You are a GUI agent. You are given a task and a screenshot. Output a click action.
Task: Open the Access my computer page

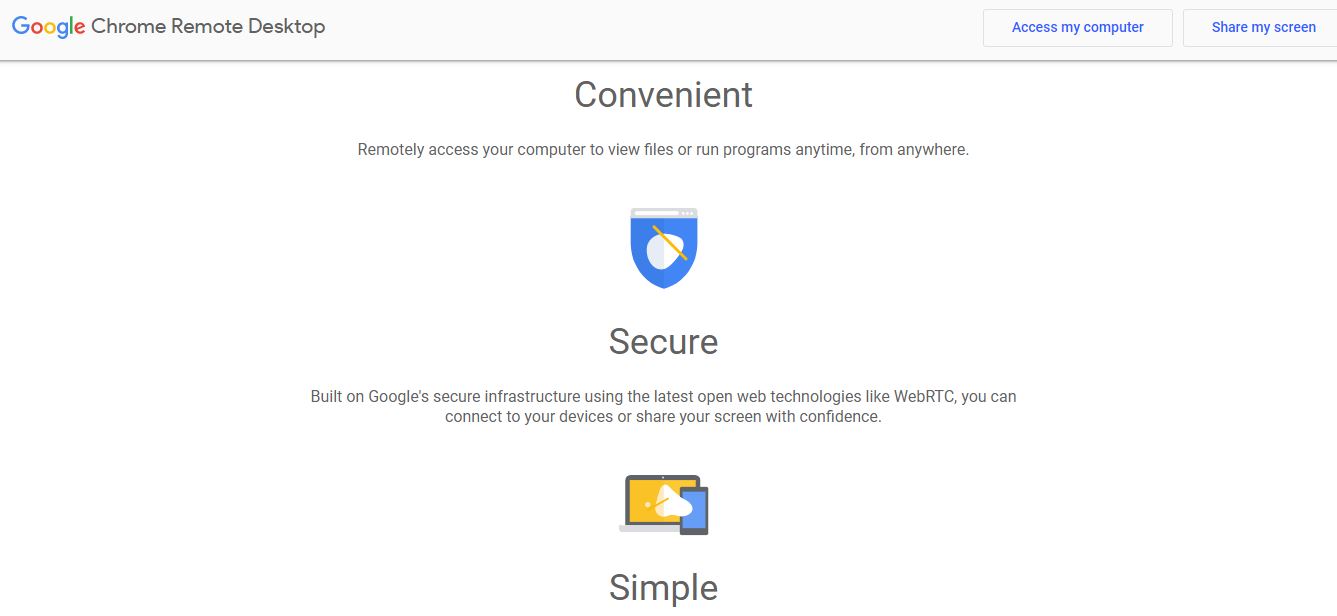[x=1078, y=28]
